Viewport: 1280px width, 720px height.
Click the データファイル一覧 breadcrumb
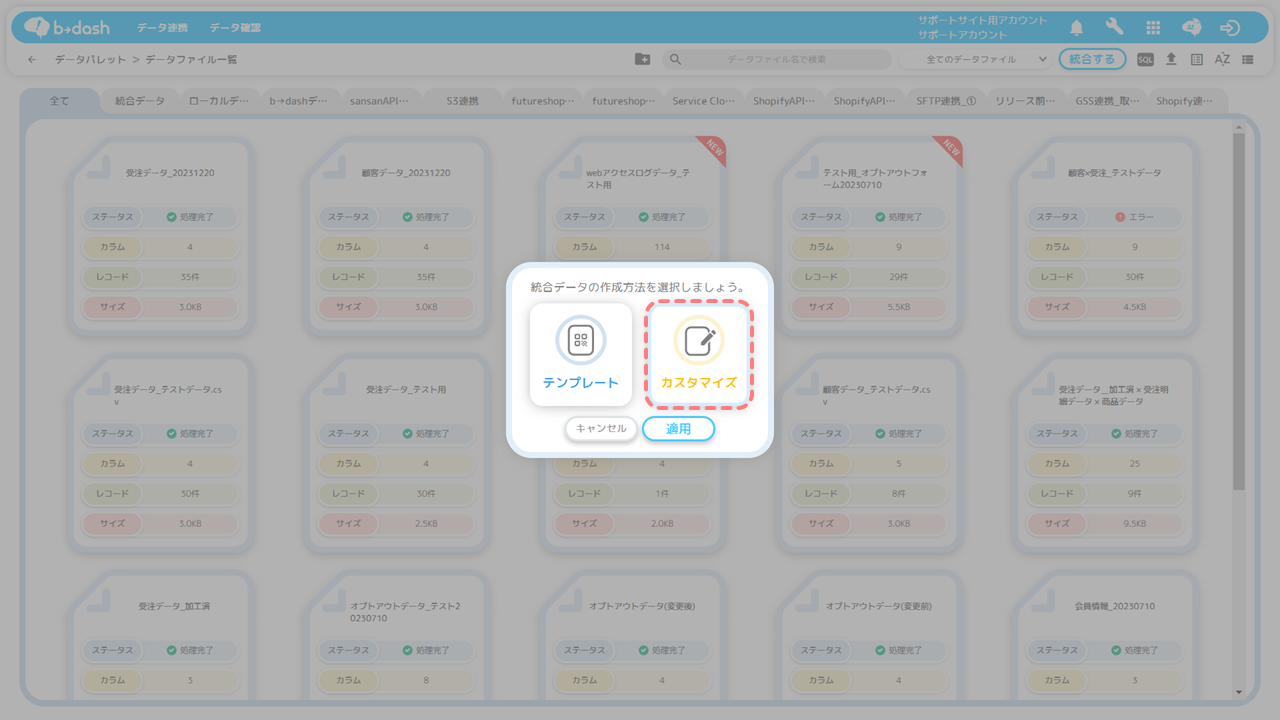tap(191, 60)
